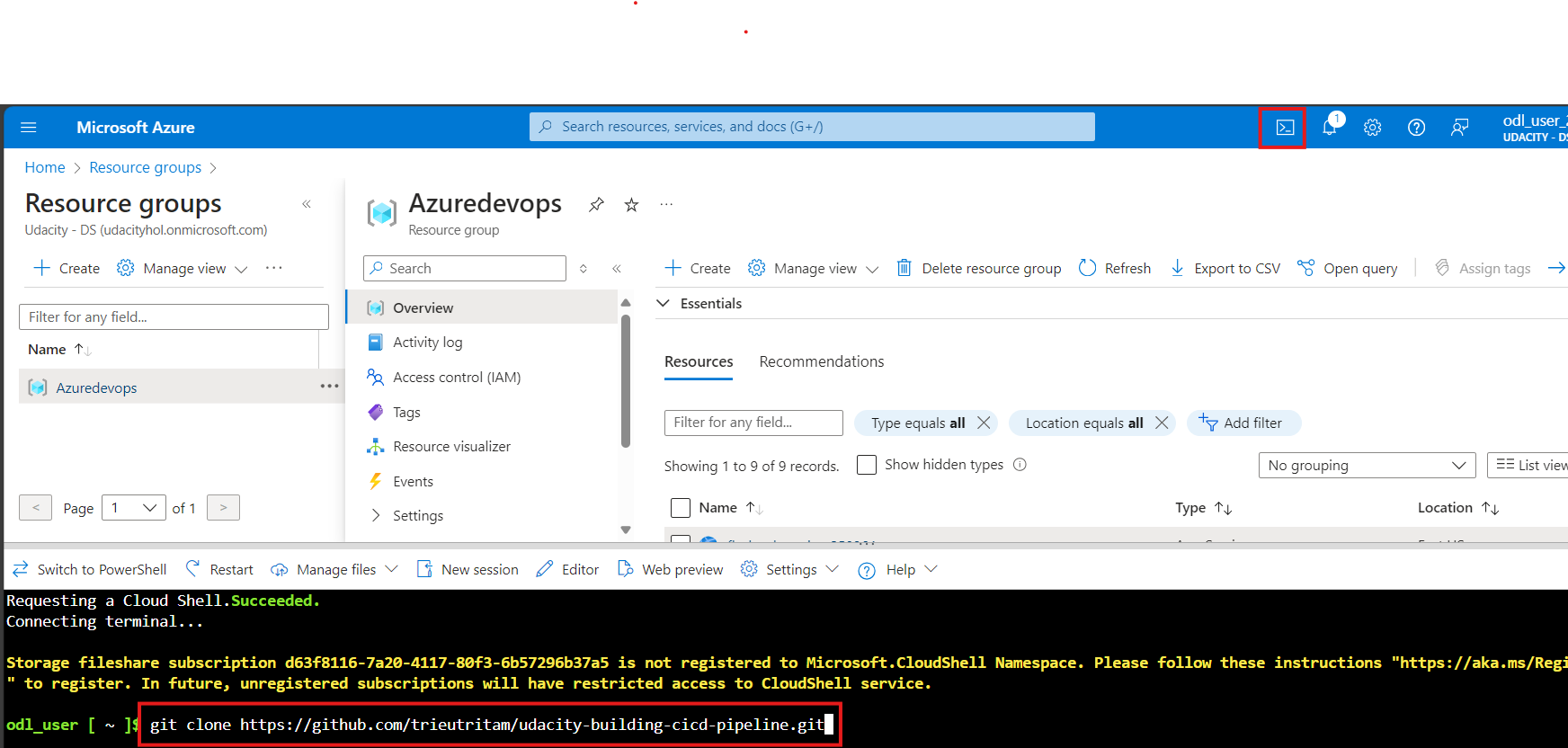Open Cloud Shell Settings dropdown

tap(790, 569)
